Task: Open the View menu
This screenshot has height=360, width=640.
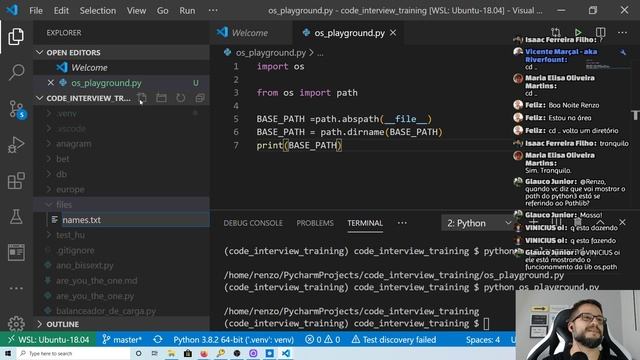Action: pos(136,11)
